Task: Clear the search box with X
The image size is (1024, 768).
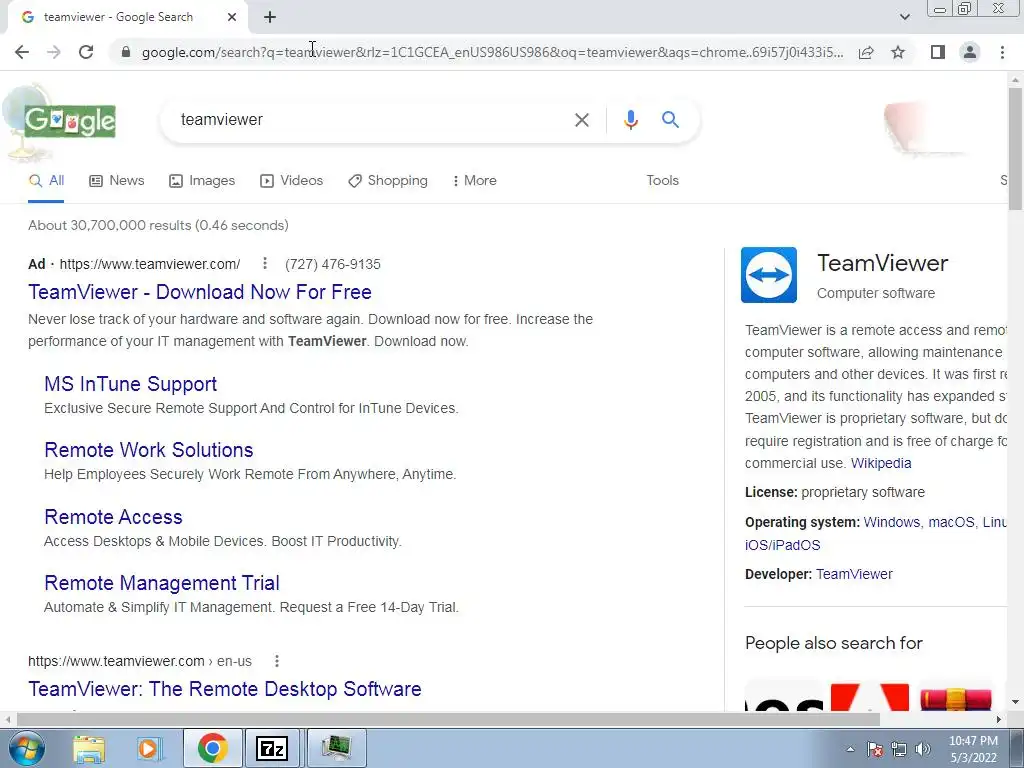Action: tap(581, 120)
